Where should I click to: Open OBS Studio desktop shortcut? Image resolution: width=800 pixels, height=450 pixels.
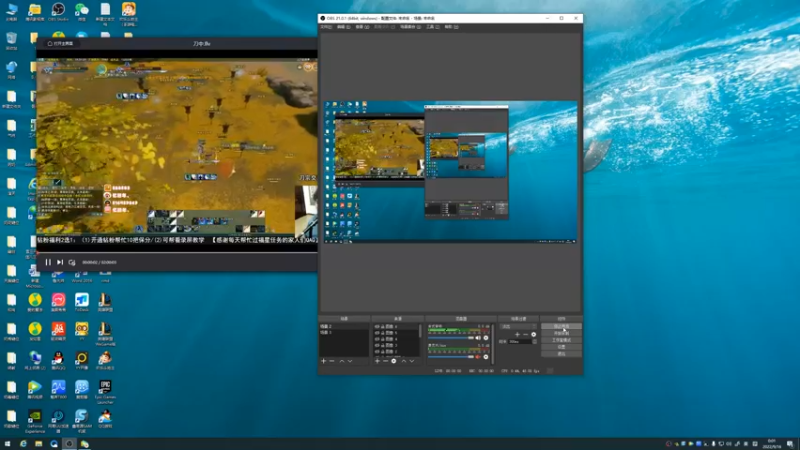coord(58,12)
